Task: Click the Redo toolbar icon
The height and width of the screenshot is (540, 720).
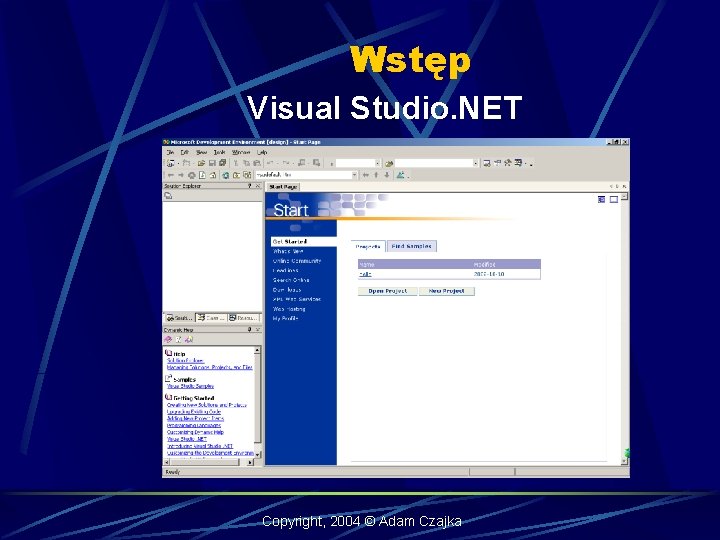Action: coord(286,163)
